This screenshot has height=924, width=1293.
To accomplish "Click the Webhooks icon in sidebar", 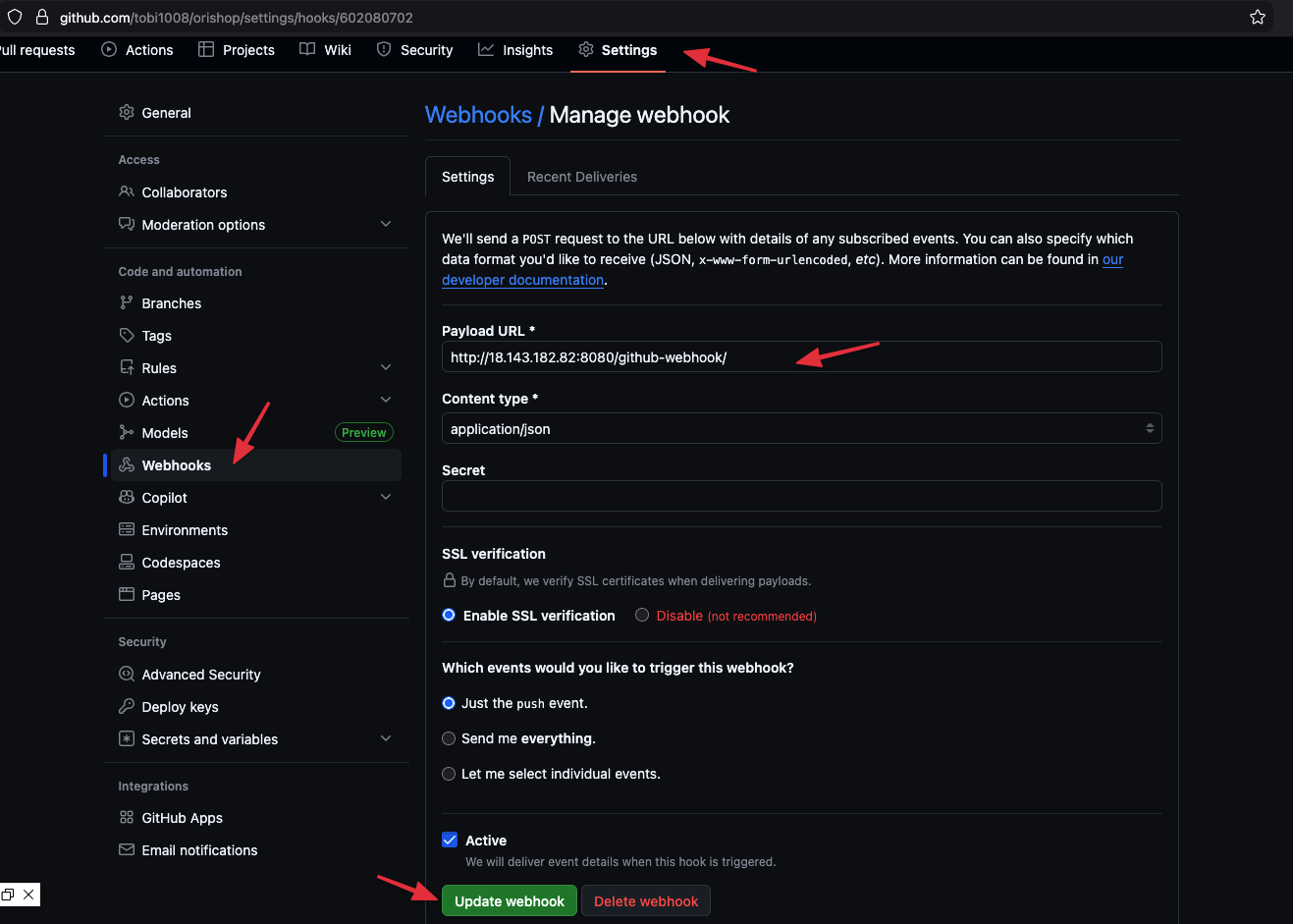I will (x=127, y=465).
